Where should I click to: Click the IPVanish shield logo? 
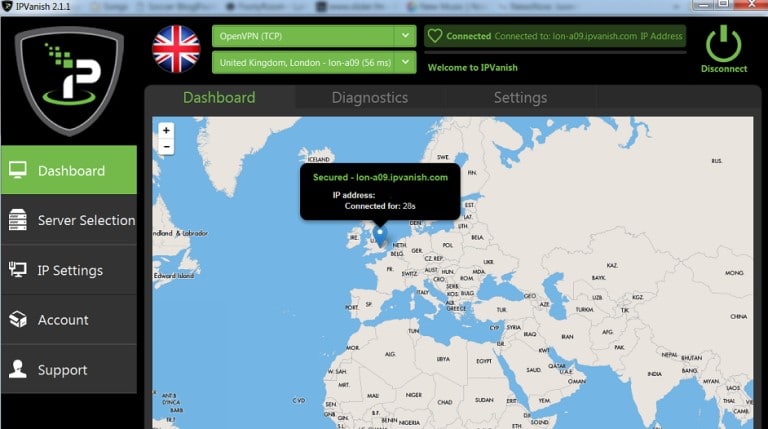(69, 80)
